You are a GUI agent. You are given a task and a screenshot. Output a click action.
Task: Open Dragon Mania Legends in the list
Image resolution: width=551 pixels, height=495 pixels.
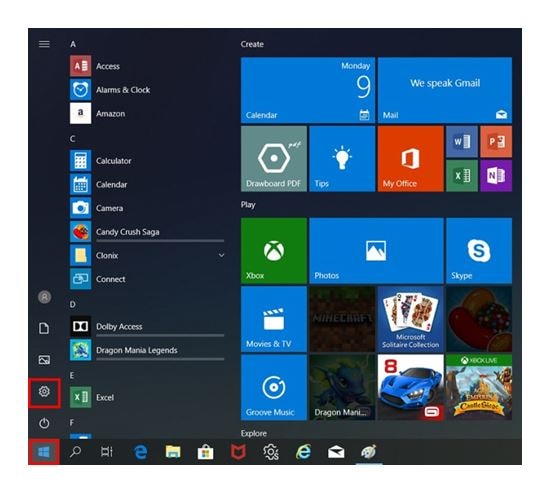[x=147, y=350]
